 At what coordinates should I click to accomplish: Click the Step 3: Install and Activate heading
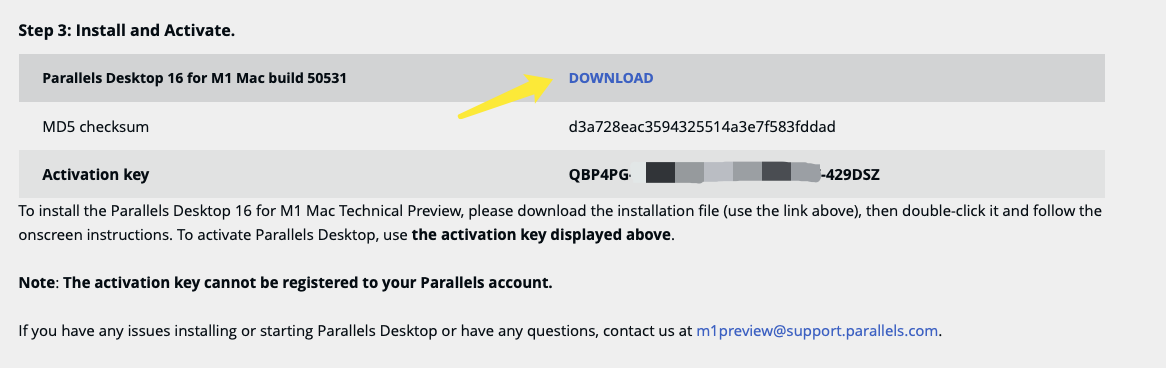pos(126,31)
